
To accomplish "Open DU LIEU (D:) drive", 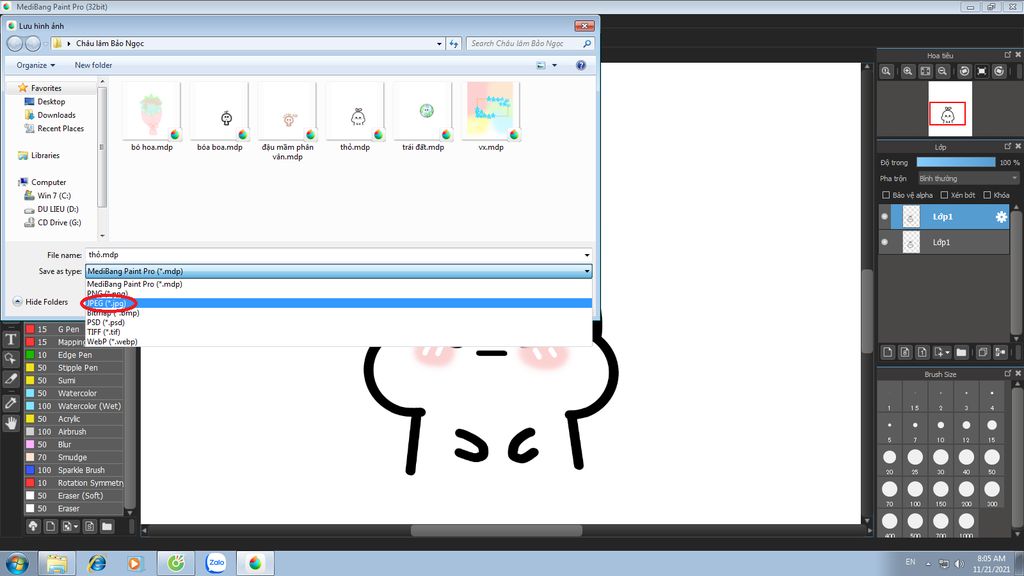I will click(57, 209).
